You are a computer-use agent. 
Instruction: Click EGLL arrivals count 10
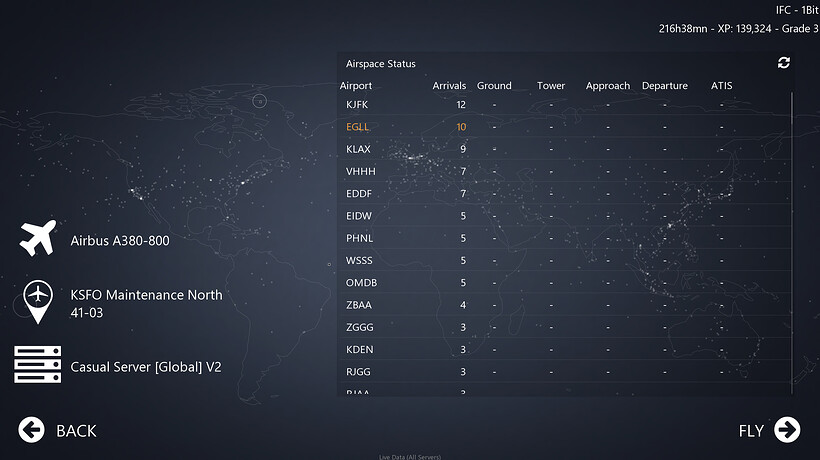click(461, 126)
